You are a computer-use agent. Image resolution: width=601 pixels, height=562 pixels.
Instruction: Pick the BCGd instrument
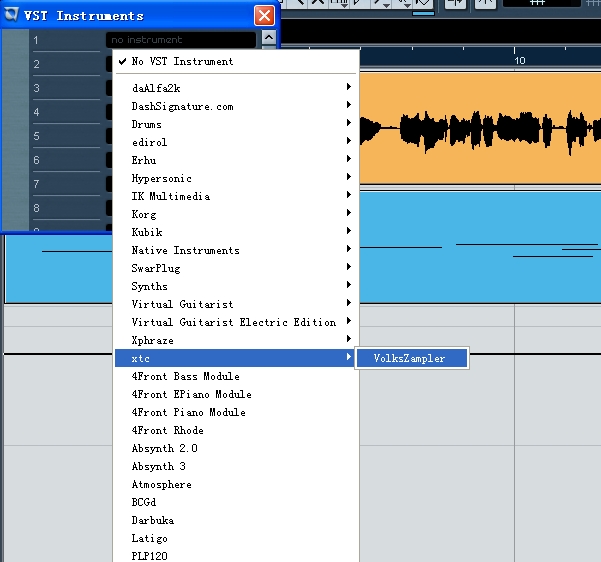coord(236,503)
